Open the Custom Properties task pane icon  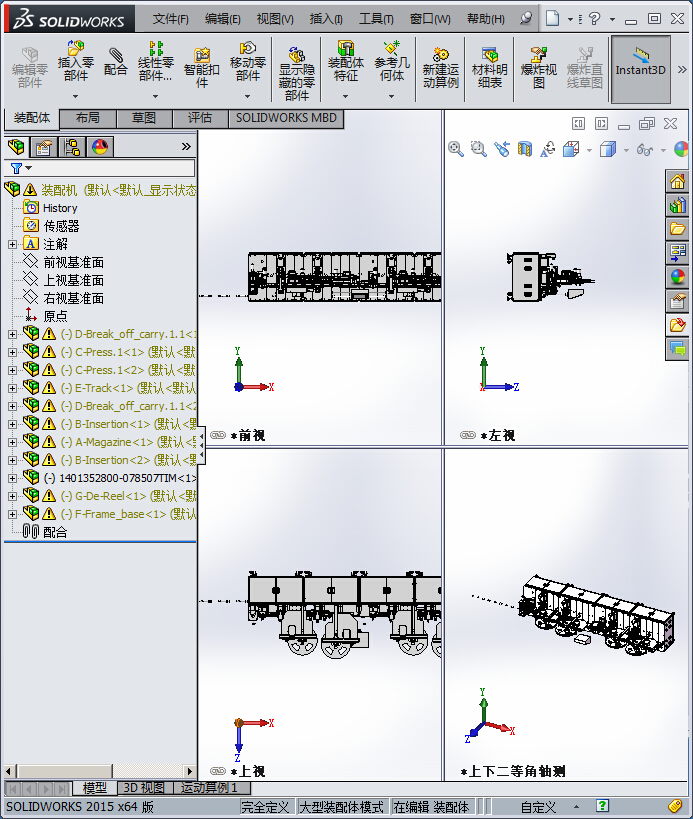[677, 301]
